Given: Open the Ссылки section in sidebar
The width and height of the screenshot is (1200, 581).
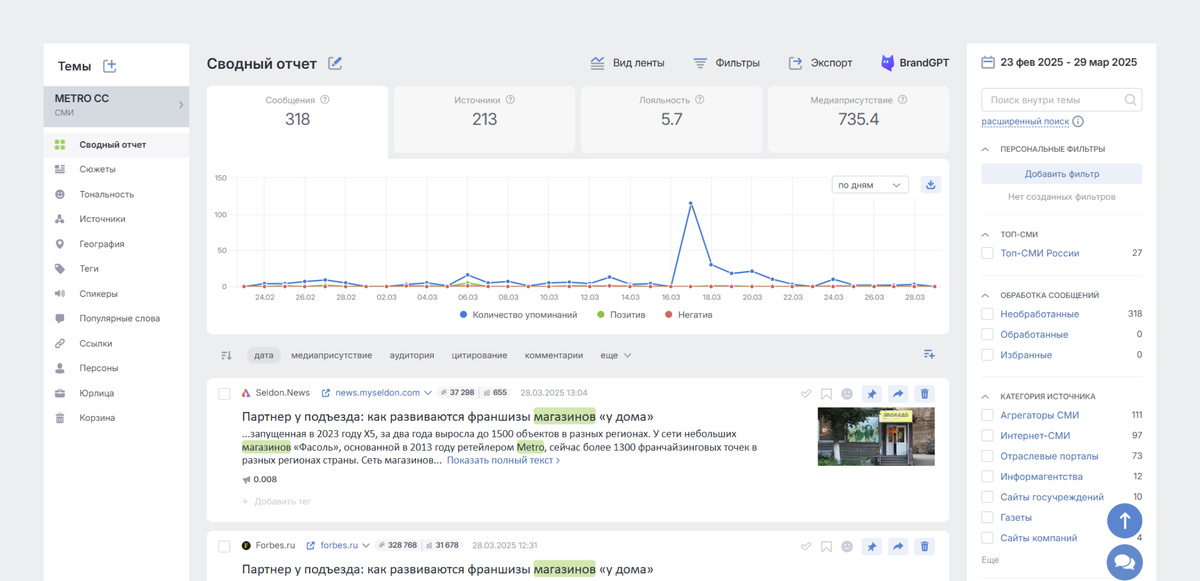Looking at the screenshot, I should click(116, 343).
